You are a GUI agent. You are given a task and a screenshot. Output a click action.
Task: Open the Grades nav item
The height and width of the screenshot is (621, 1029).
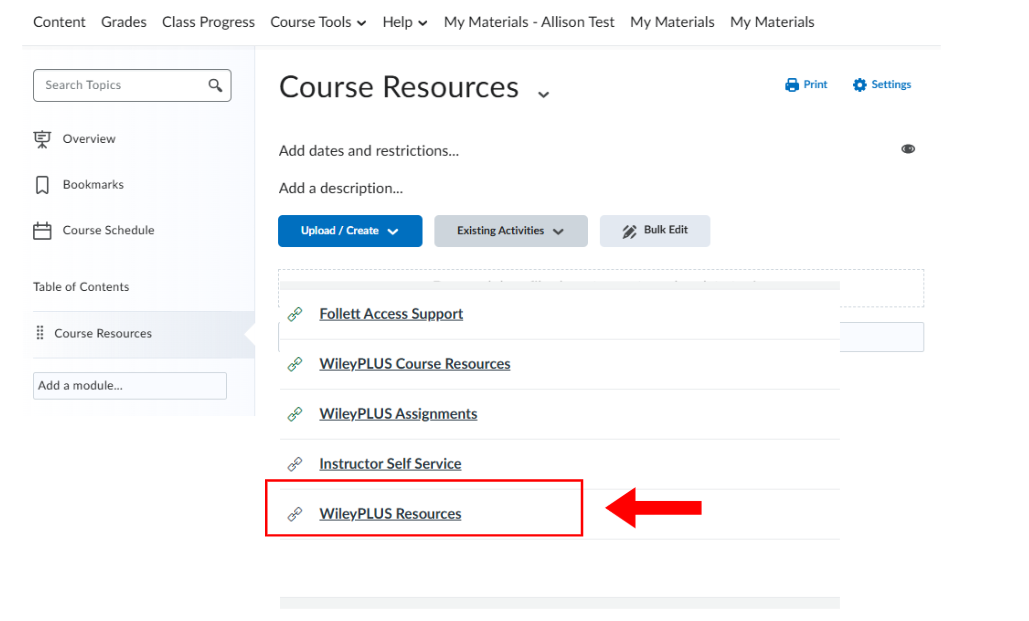pos(123,22)
